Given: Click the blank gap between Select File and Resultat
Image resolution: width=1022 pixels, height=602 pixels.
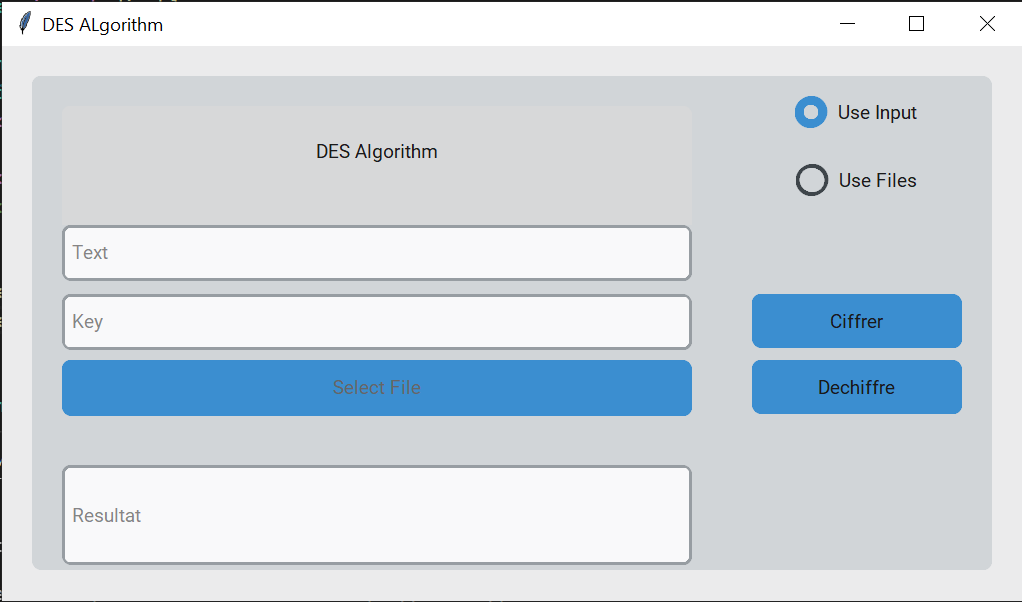Looking at the screenshot, I should pos(376,440).
